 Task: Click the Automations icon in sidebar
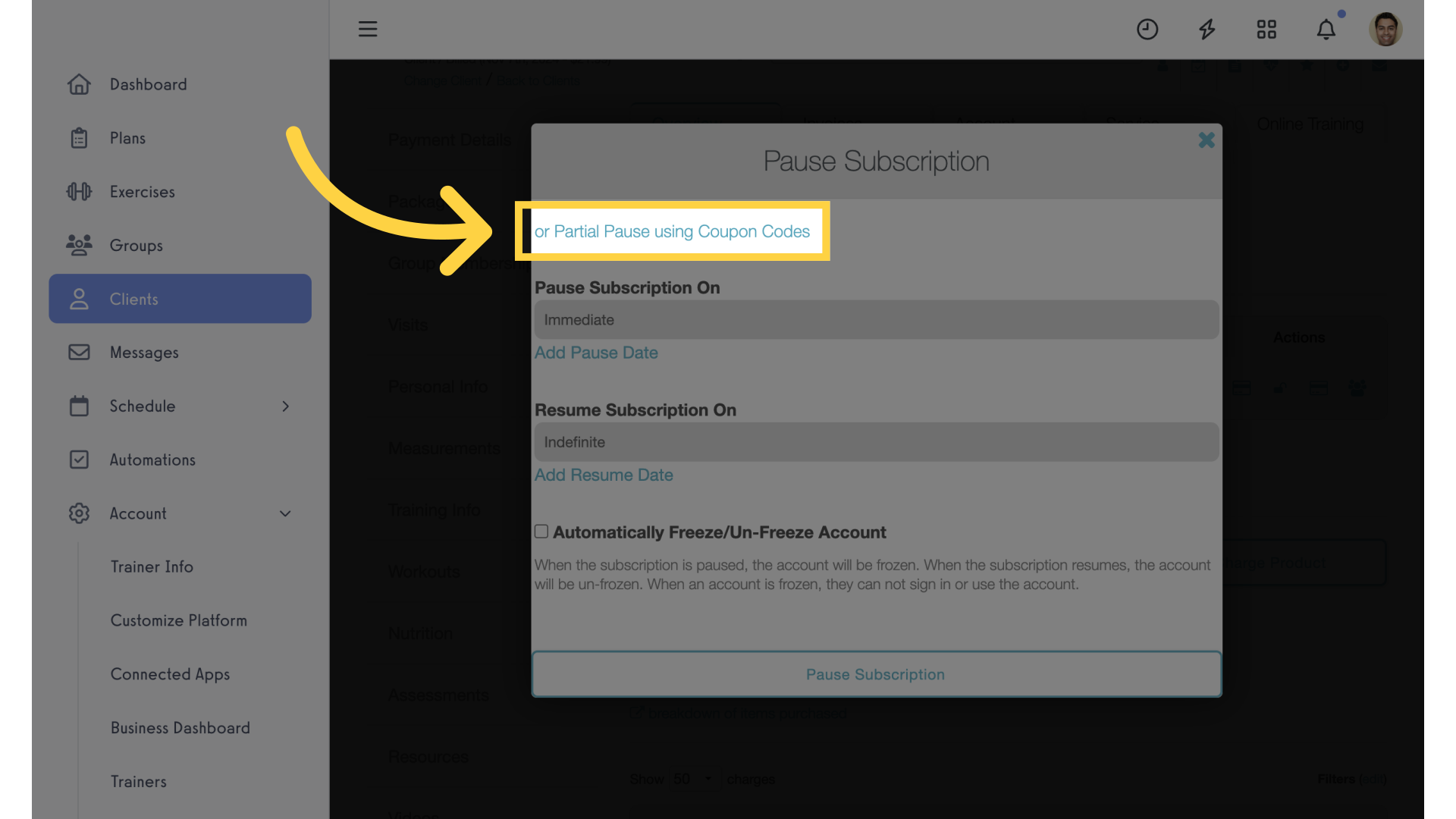79,460
